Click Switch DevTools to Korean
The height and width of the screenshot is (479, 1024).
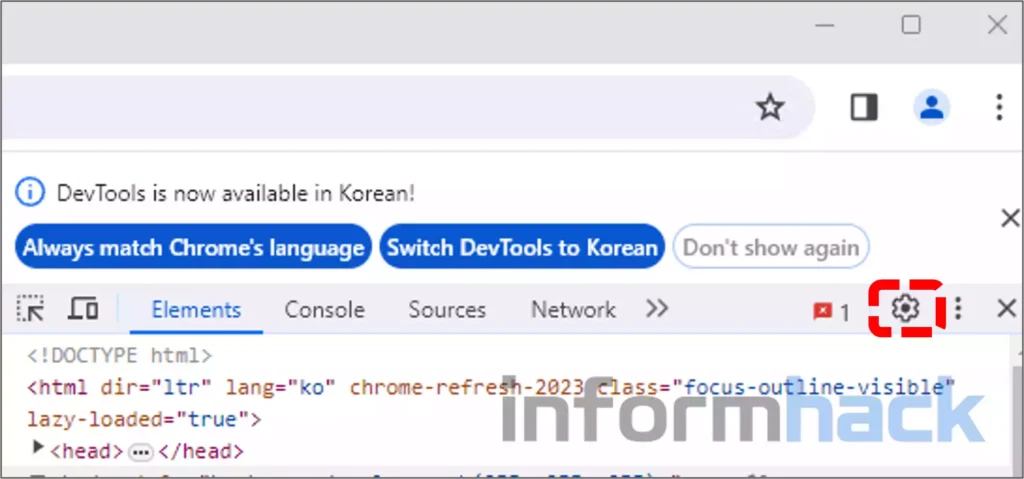click(x=522, y=247)
